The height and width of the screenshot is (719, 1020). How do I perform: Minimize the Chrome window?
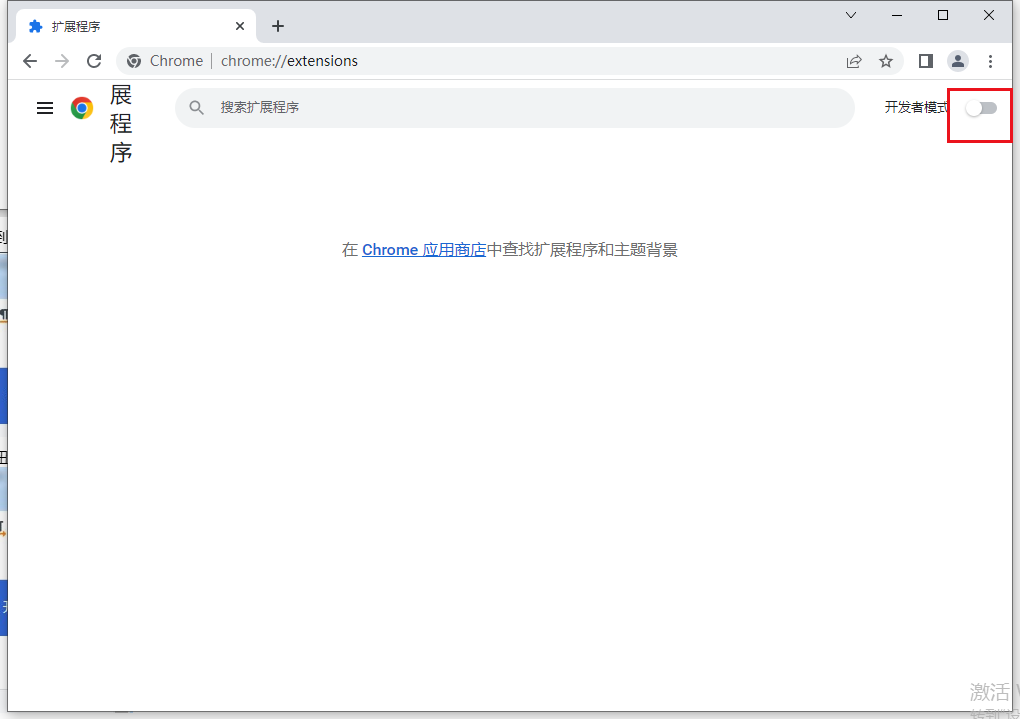pos(897,15)
